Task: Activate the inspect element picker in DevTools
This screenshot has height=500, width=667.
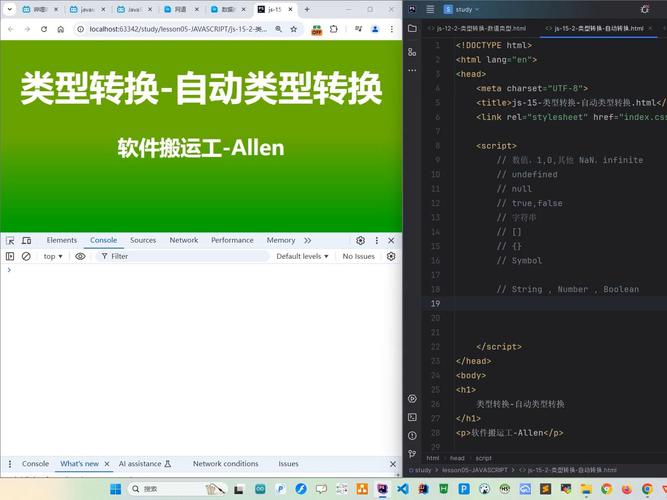Action: pos(10,240)
